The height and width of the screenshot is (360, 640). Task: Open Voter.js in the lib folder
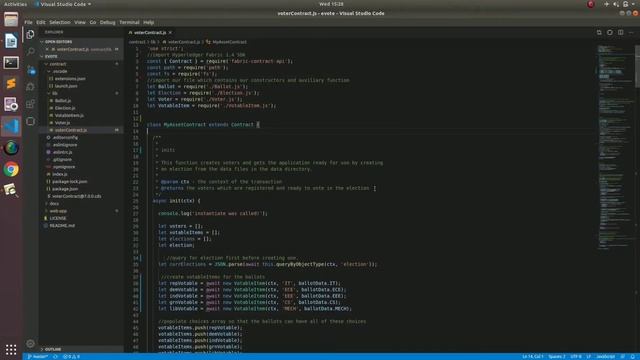coord(81,122)
